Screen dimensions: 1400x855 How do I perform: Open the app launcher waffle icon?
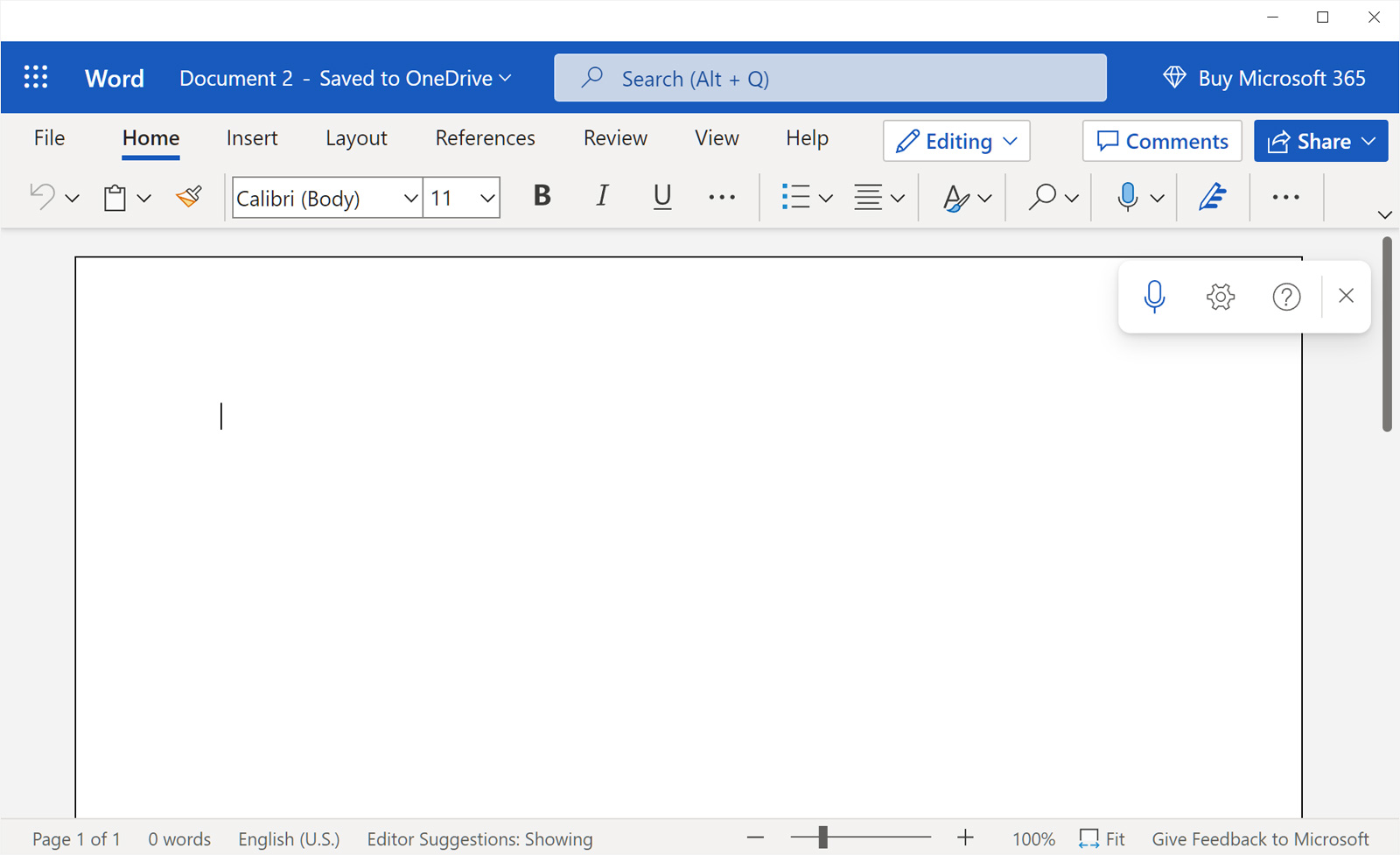click(36, 78)
